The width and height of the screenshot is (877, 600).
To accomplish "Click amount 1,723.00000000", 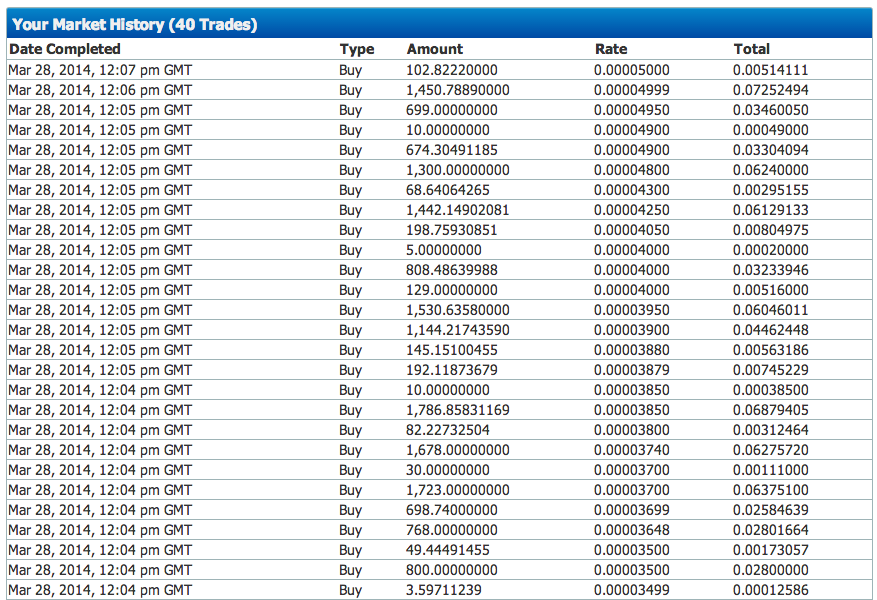I will coord(458,490).
